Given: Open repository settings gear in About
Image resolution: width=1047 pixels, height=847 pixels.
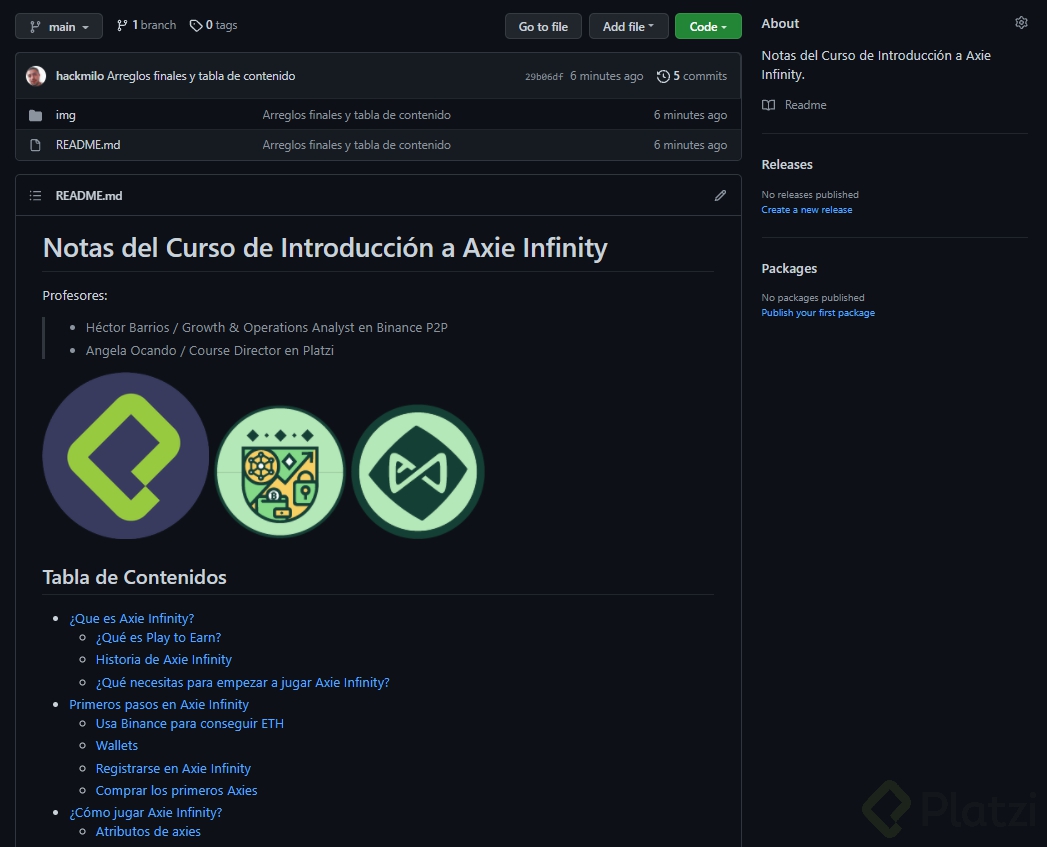Looking at the screenshot, I should 1021,23.
